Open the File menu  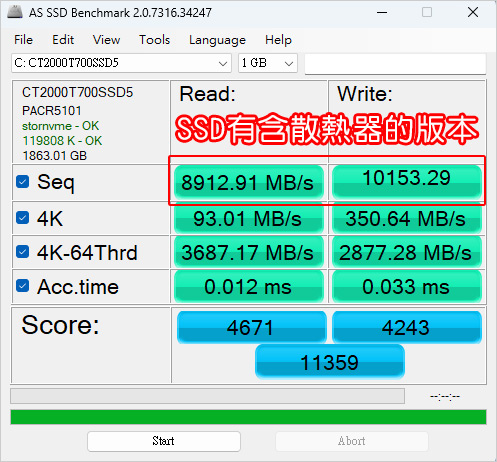coord(23,40)
